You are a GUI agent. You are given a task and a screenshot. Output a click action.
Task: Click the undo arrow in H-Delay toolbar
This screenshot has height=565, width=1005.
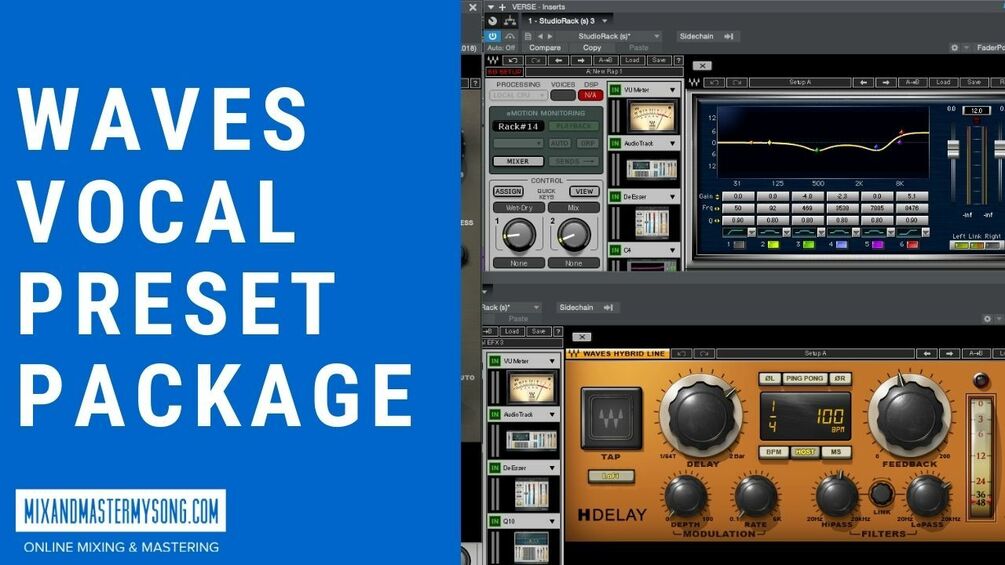point(681,354)
